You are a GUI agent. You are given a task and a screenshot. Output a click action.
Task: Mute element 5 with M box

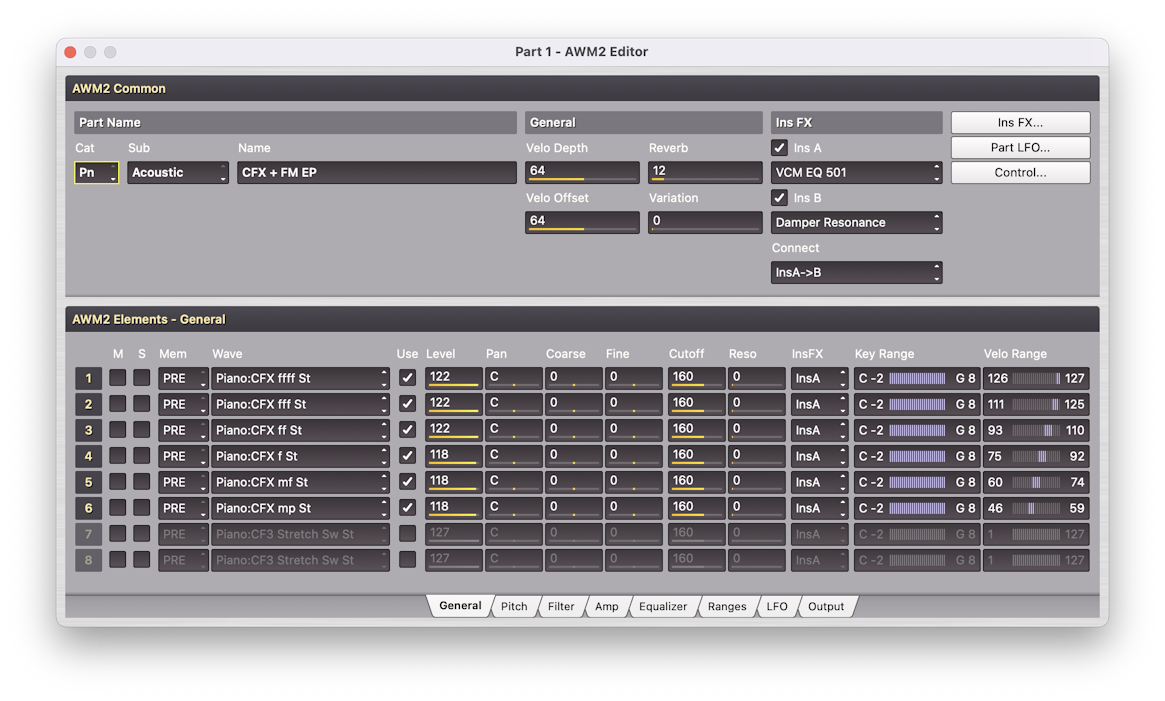point(118,482)
